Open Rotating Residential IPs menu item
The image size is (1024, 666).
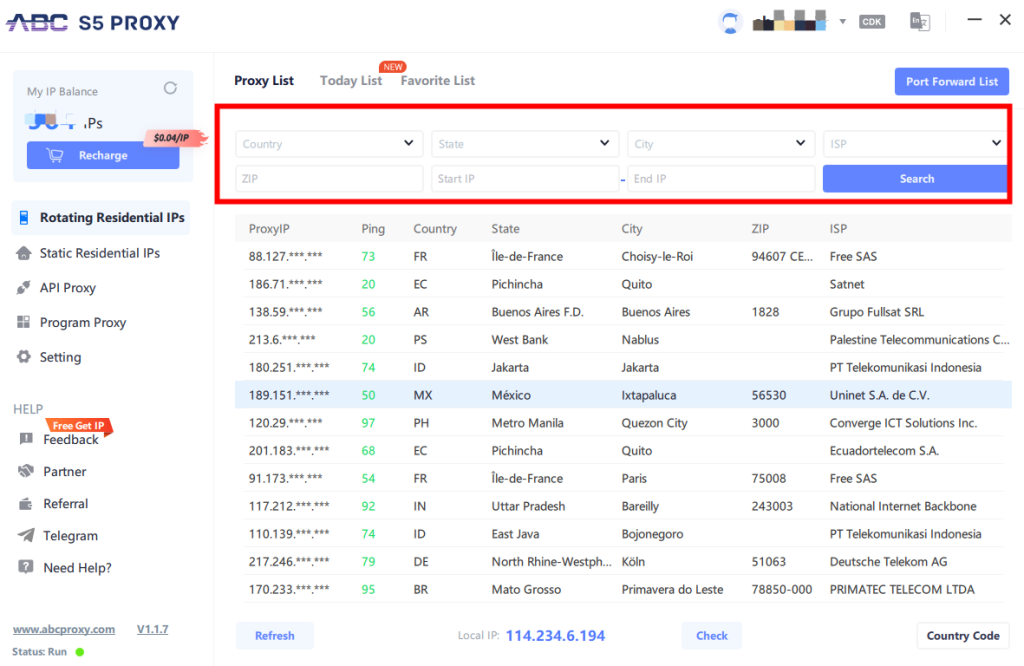tap(101, 217)
